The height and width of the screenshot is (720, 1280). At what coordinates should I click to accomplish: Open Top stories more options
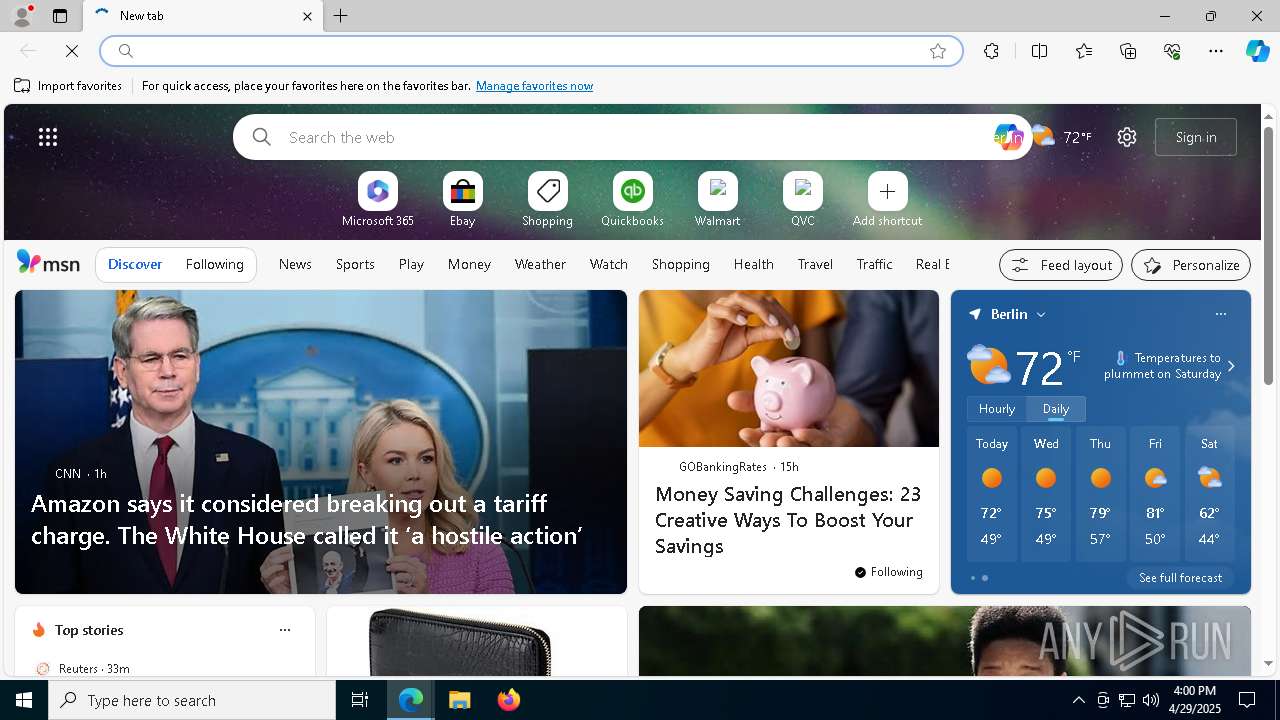[x=285, y=630]
